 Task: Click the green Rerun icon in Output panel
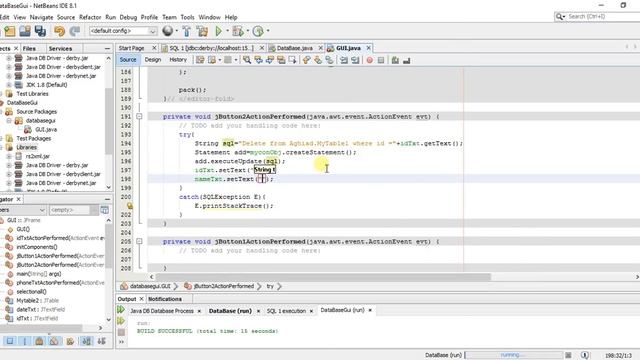click(121, 310)
